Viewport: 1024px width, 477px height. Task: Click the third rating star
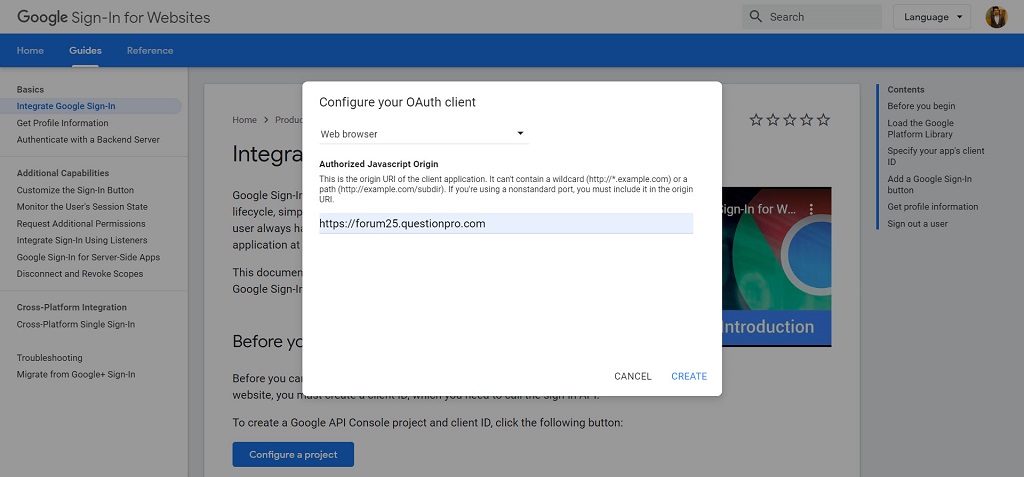pos(790,120)
